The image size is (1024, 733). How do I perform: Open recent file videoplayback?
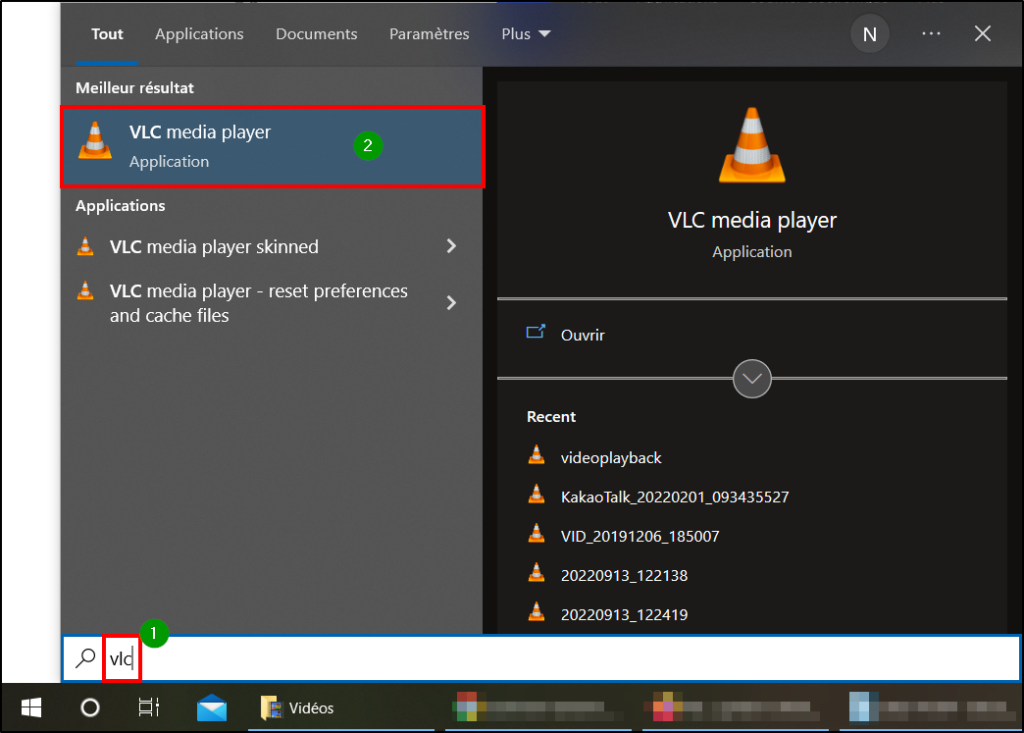(611, 458)
